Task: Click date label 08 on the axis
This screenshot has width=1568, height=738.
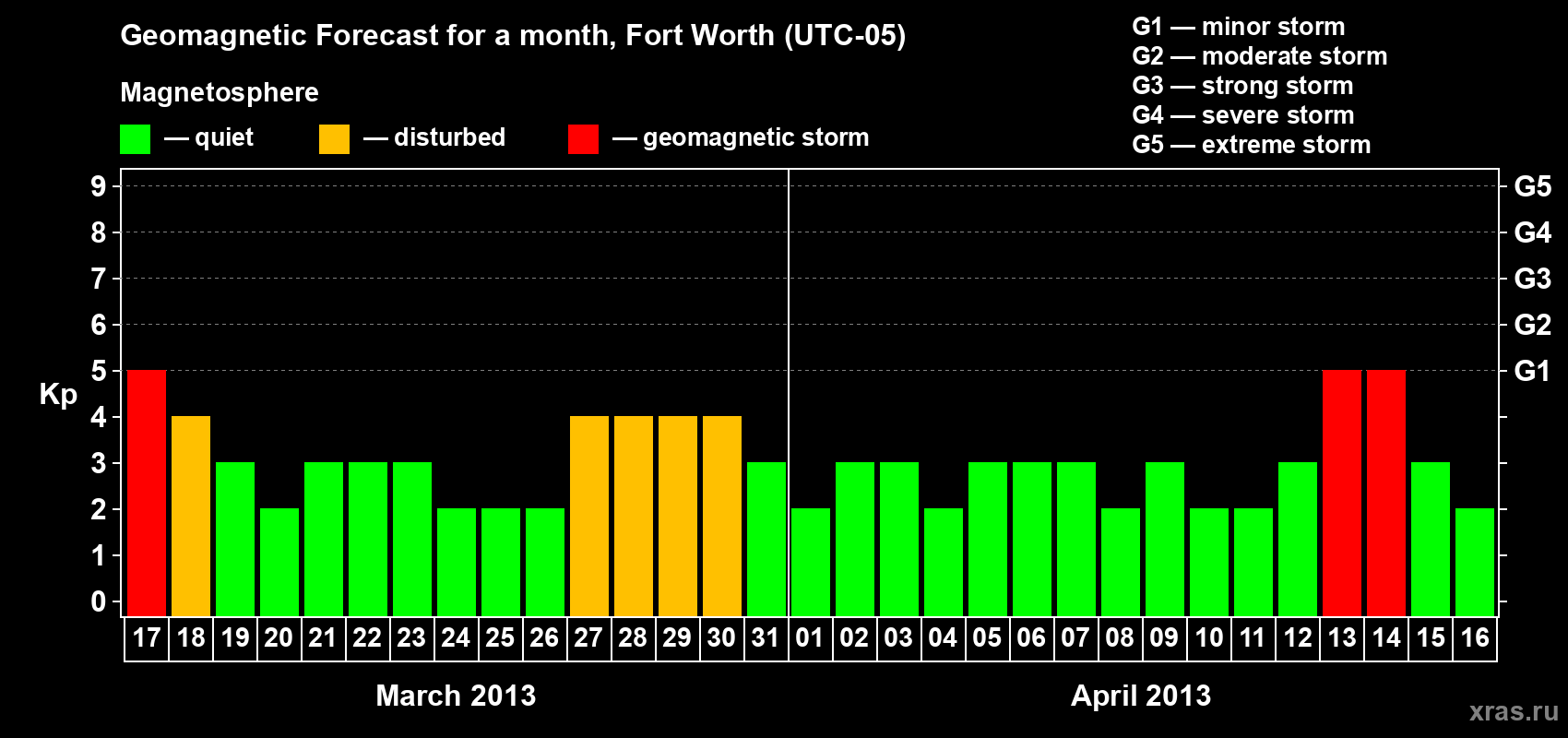Action: coord(1120,637)
